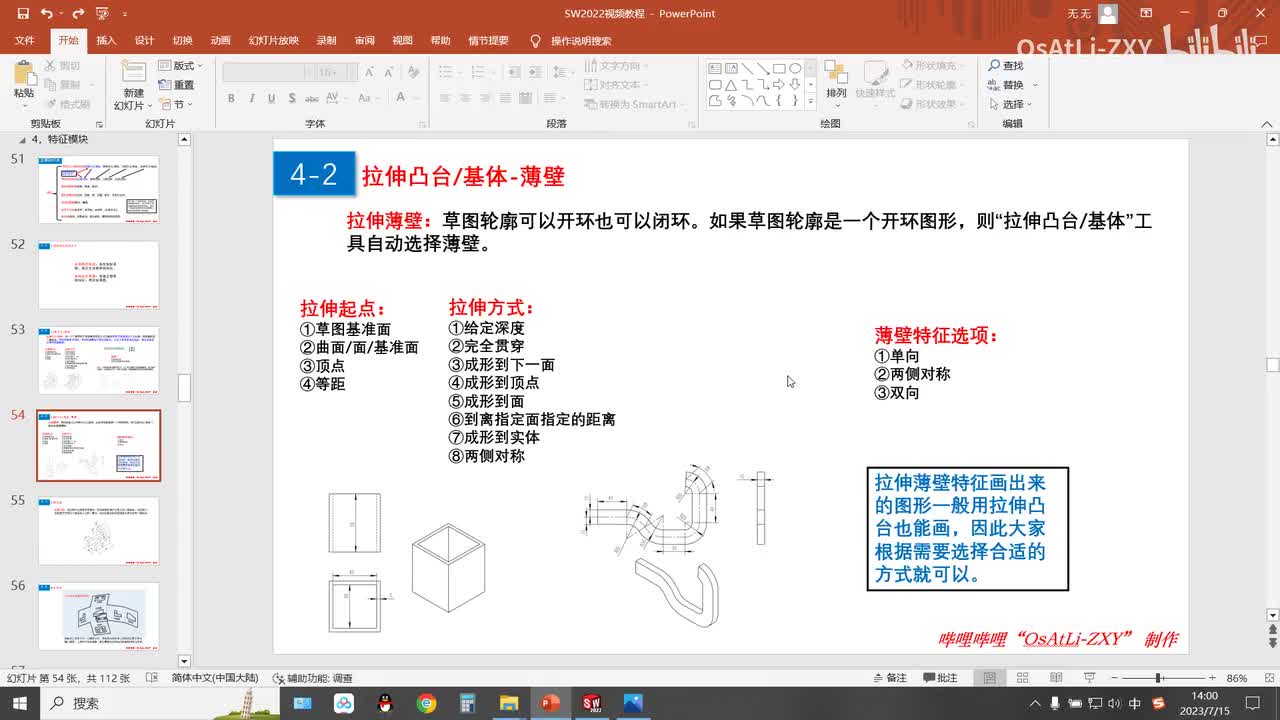Open the Paste options dropdown arrow
Screen dimensions: 1280x720
pyautogui.click(x=24, y=106)
